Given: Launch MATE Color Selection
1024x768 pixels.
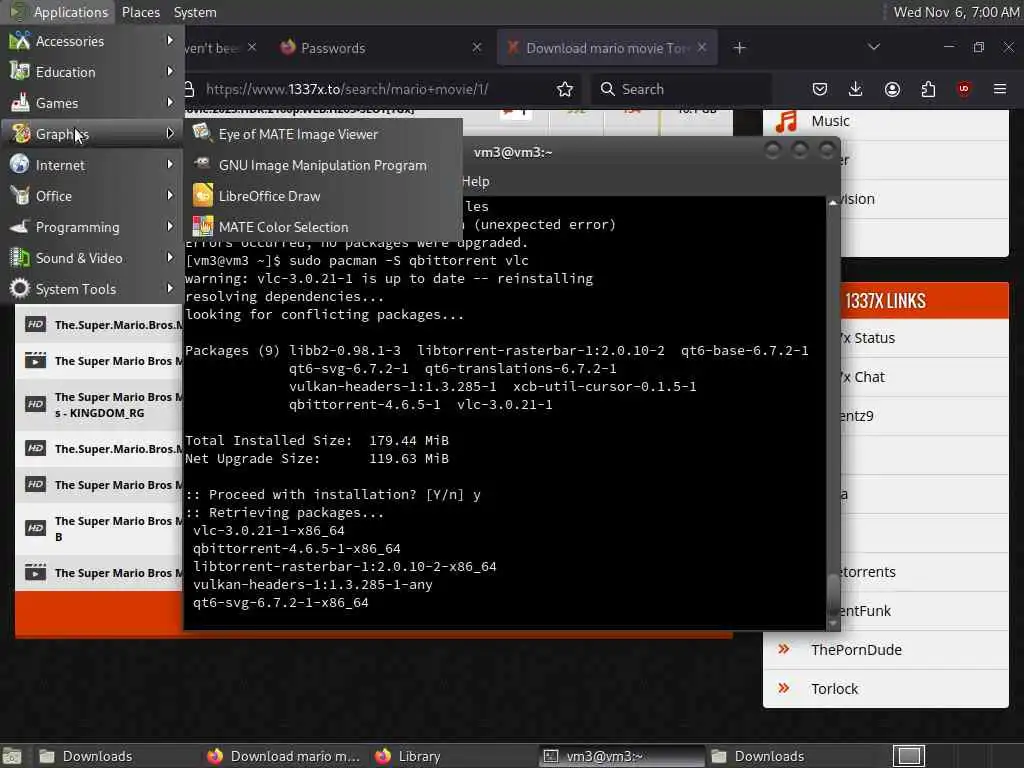Looking at the screenshot, I should click(324, 227).
